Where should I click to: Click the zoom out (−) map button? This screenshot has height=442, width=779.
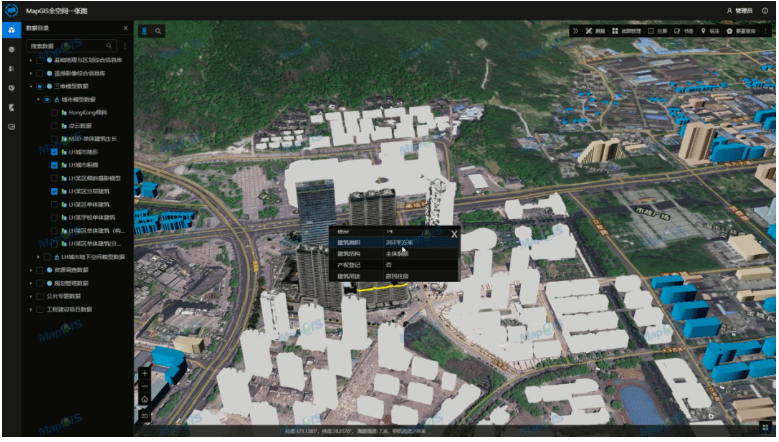coord(145,385)
